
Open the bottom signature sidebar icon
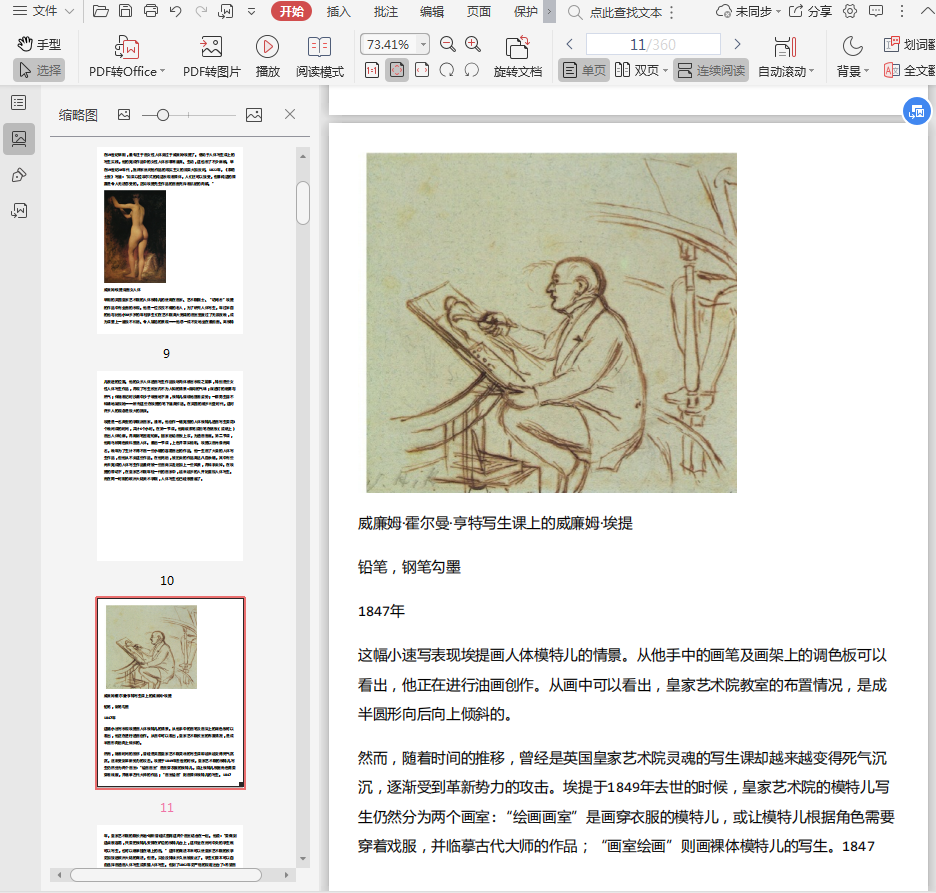click(19, 210)
